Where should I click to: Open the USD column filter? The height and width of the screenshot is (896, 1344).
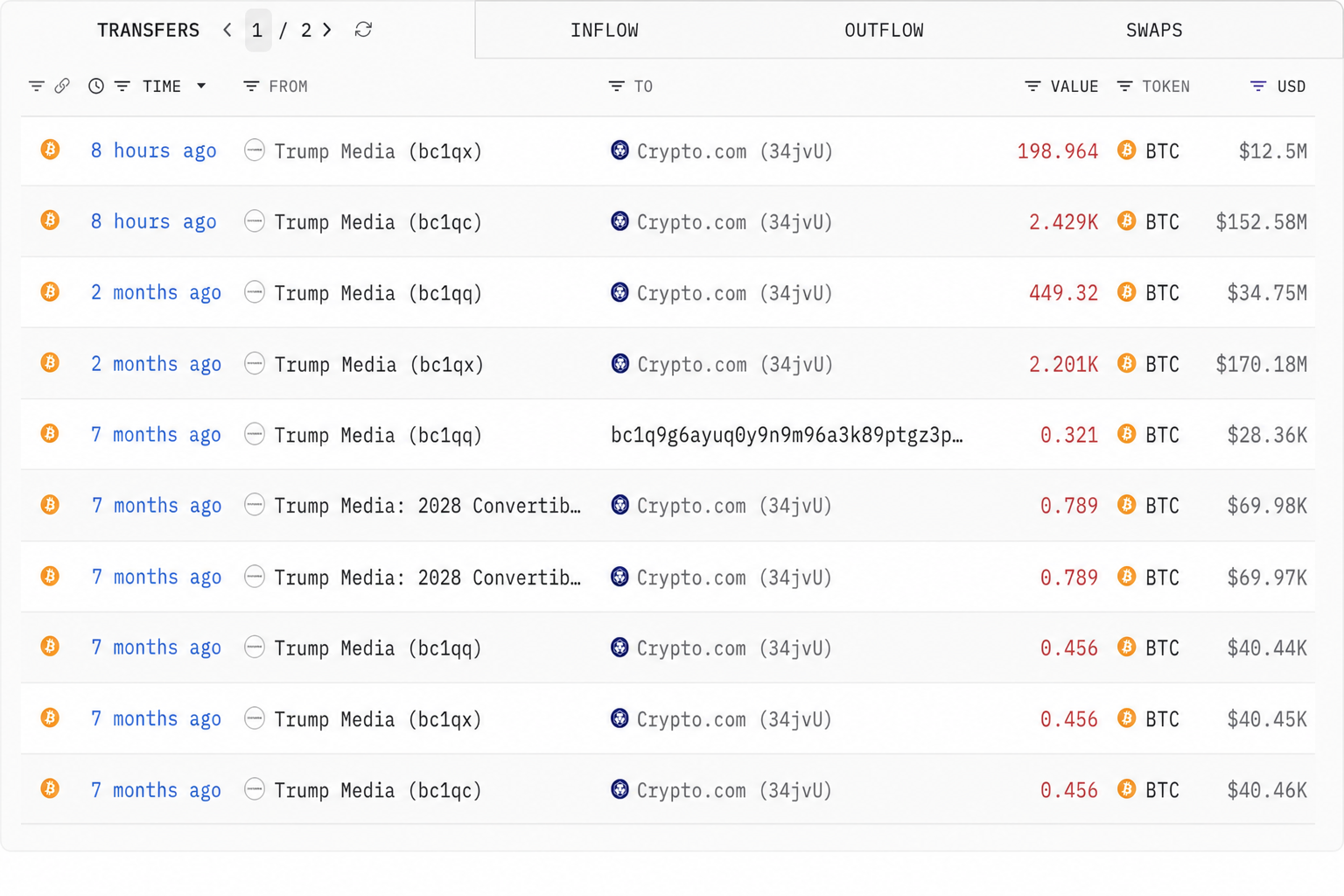(x=1258, y=87)
